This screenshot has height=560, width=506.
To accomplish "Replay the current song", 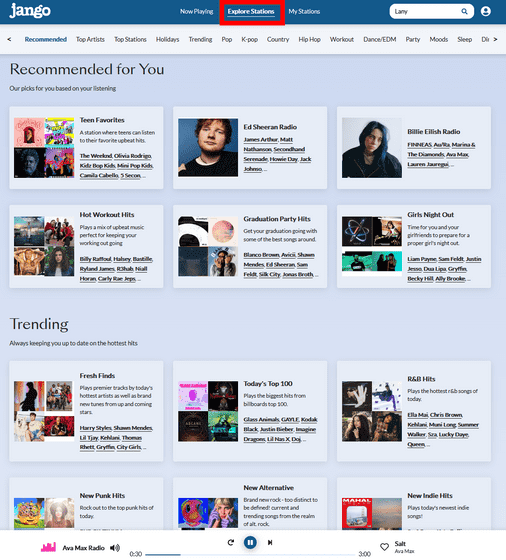I will 231,542.
